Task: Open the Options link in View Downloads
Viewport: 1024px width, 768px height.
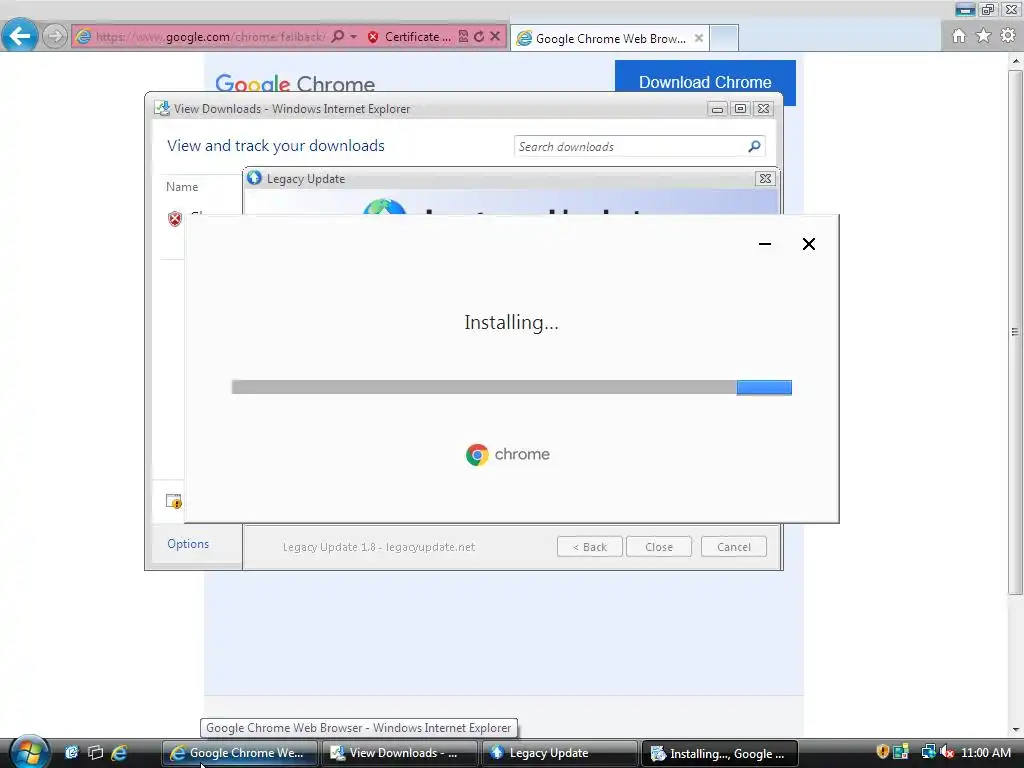Action: tap(188, 544)
